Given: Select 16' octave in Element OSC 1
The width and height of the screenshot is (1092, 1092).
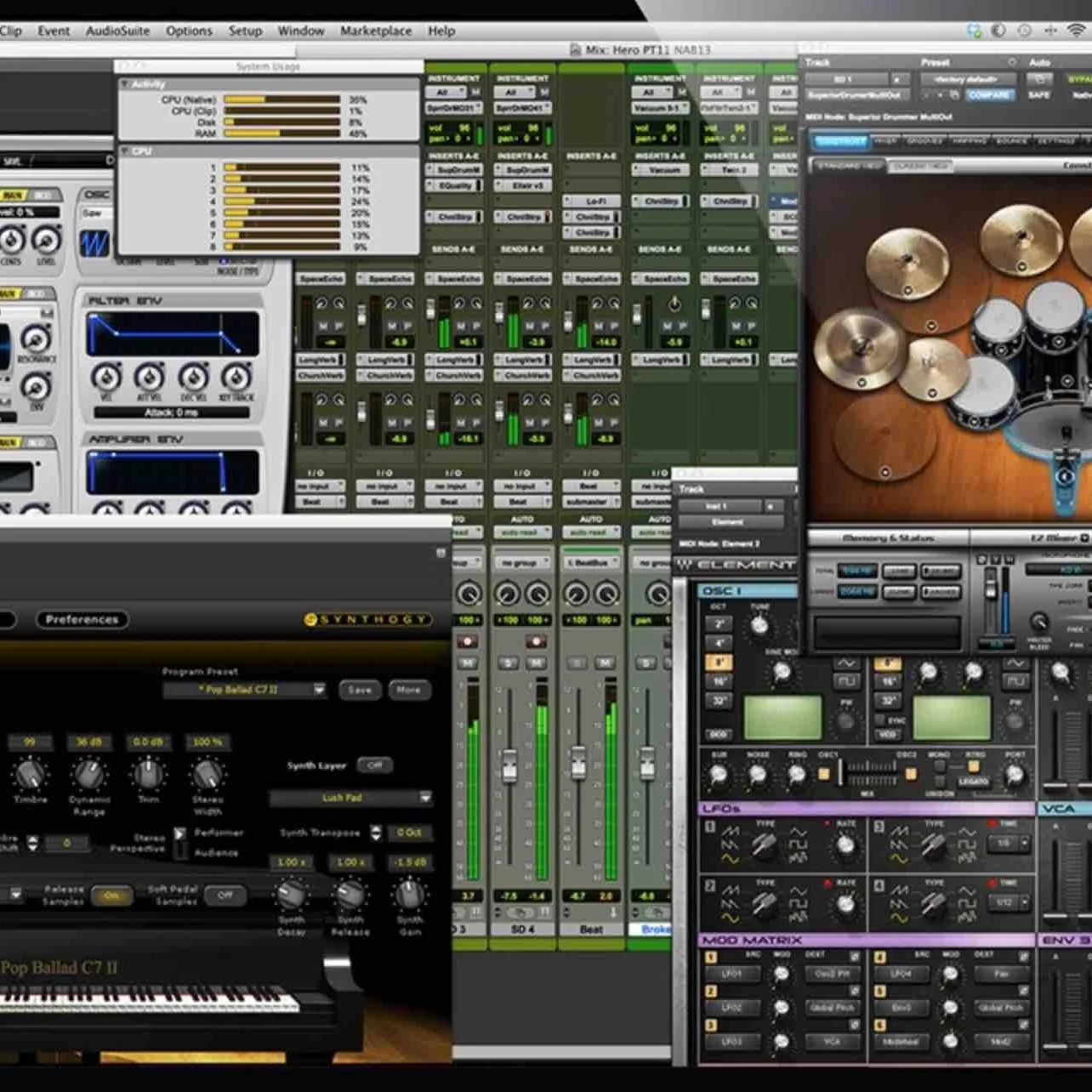Looking at the screenshot, I should pos(719,681).
